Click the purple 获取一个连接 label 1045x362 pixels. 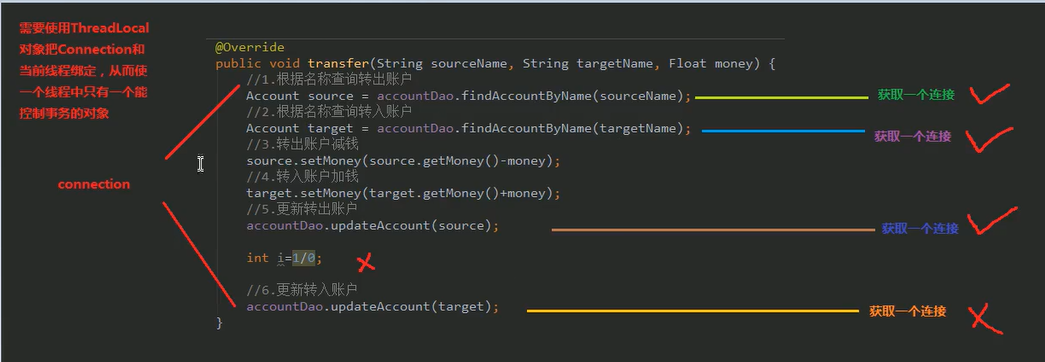coord(912,136)
